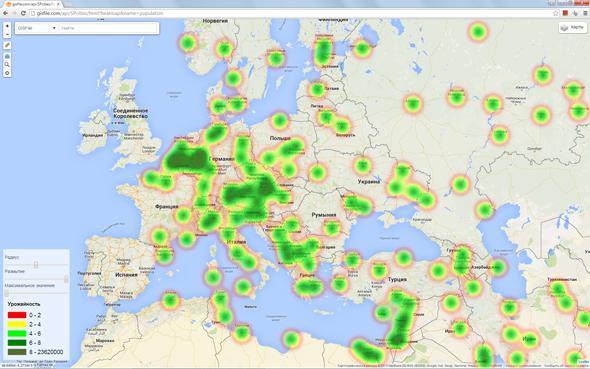This screenshot has width=590, height=369.
Task: Bookmark page using the star icon
Action: 555,13
